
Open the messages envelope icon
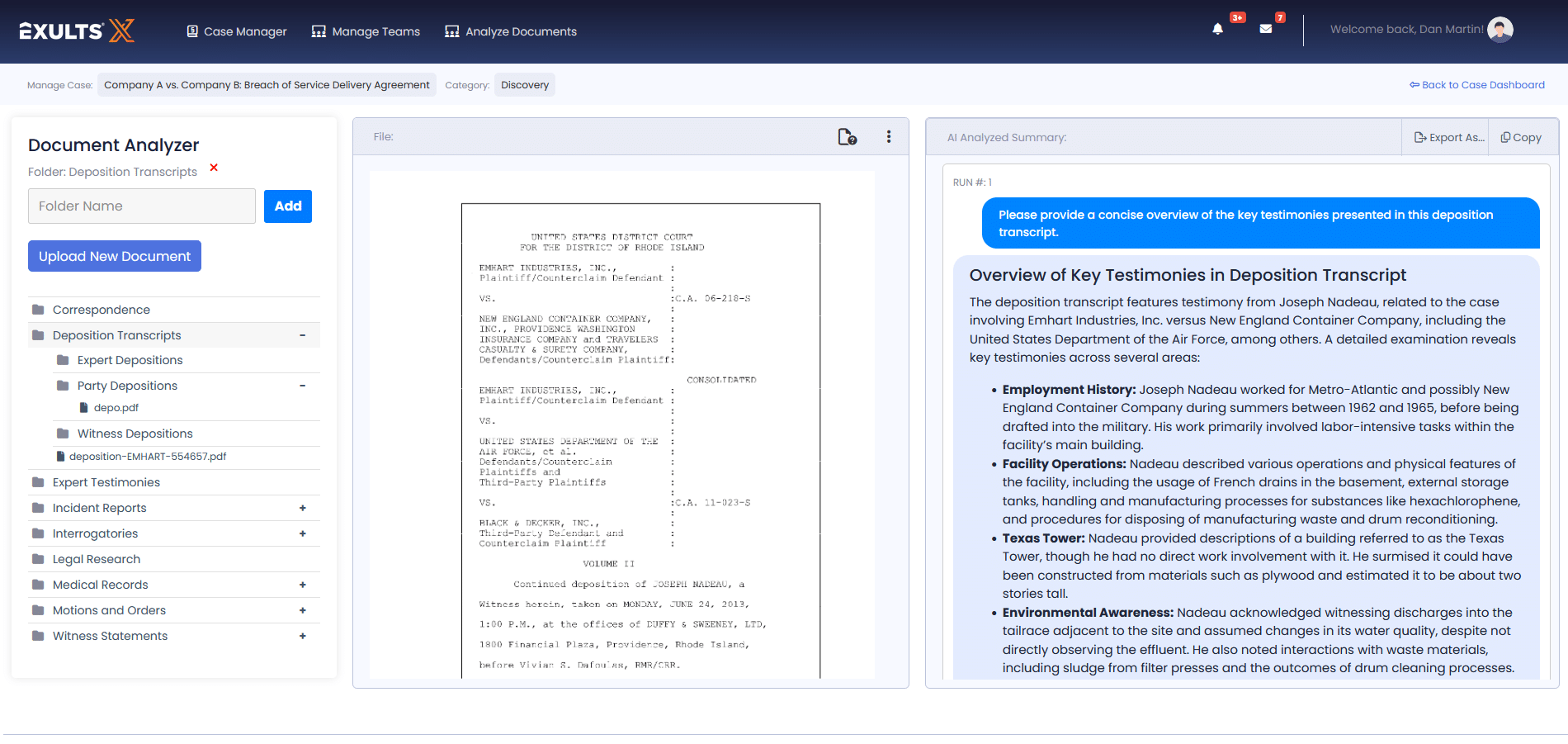pyautogui.click(x=1265, y=30)
